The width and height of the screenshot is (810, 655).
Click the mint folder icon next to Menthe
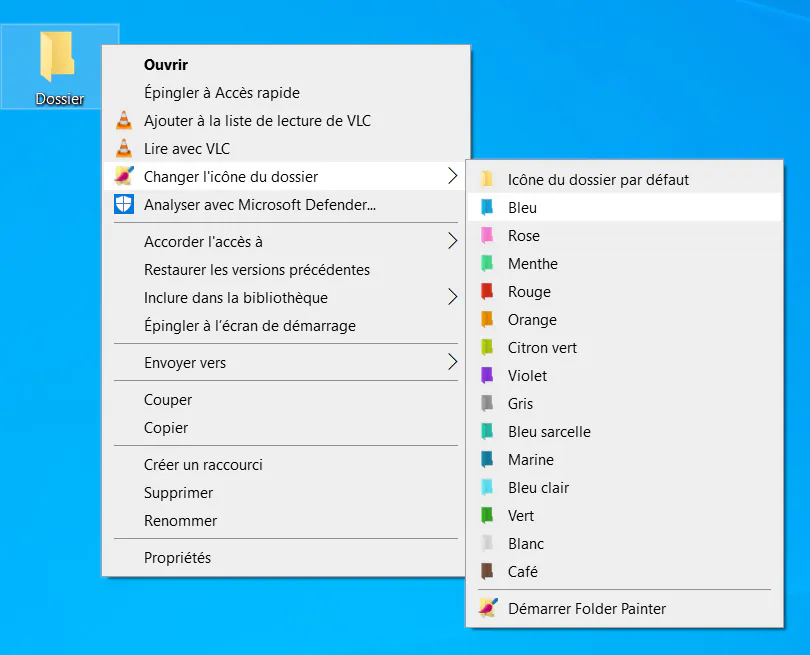(x=487, y=263)
